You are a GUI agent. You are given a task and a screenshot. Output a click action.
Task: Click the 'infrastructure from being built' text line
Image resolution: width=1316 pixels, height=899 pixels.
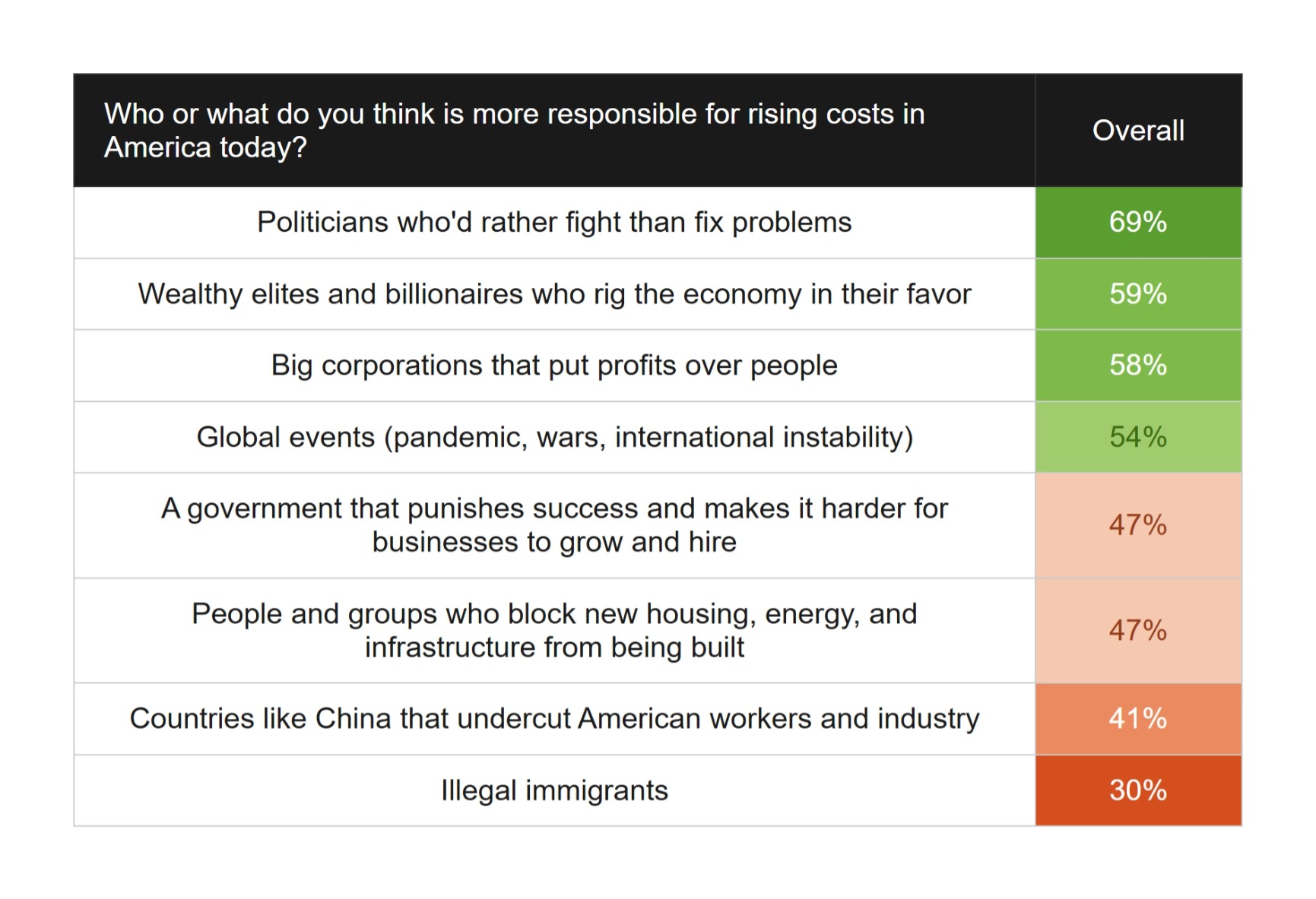click(554, 647)
